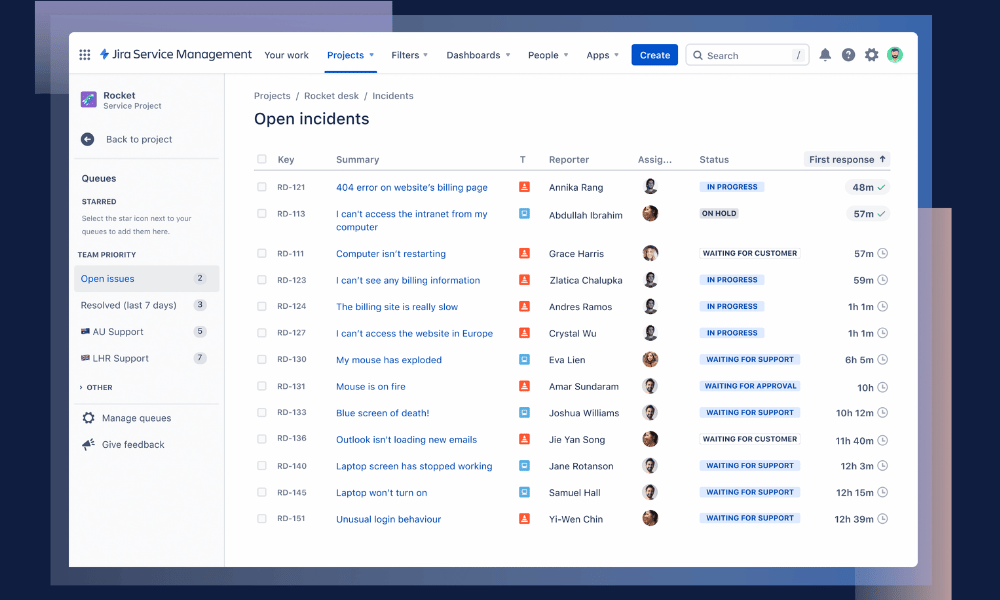The width and height of the screenshot is (1000, 600).
Task: Click the Status column header
Action: [x=714, y=159]
